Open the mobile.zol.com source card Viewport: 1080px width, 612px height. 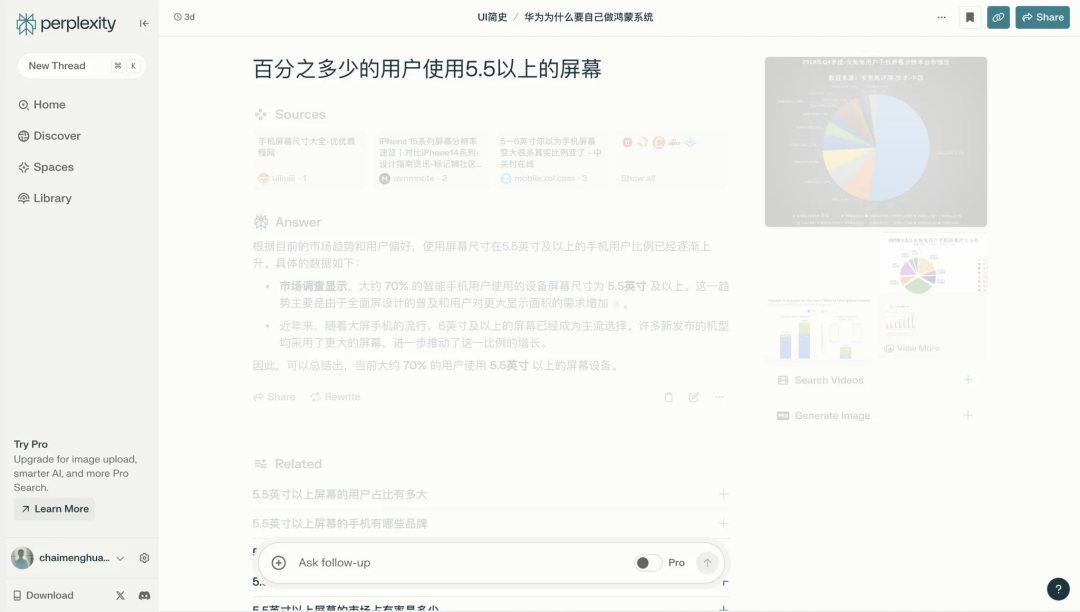[x=552, y=160]
